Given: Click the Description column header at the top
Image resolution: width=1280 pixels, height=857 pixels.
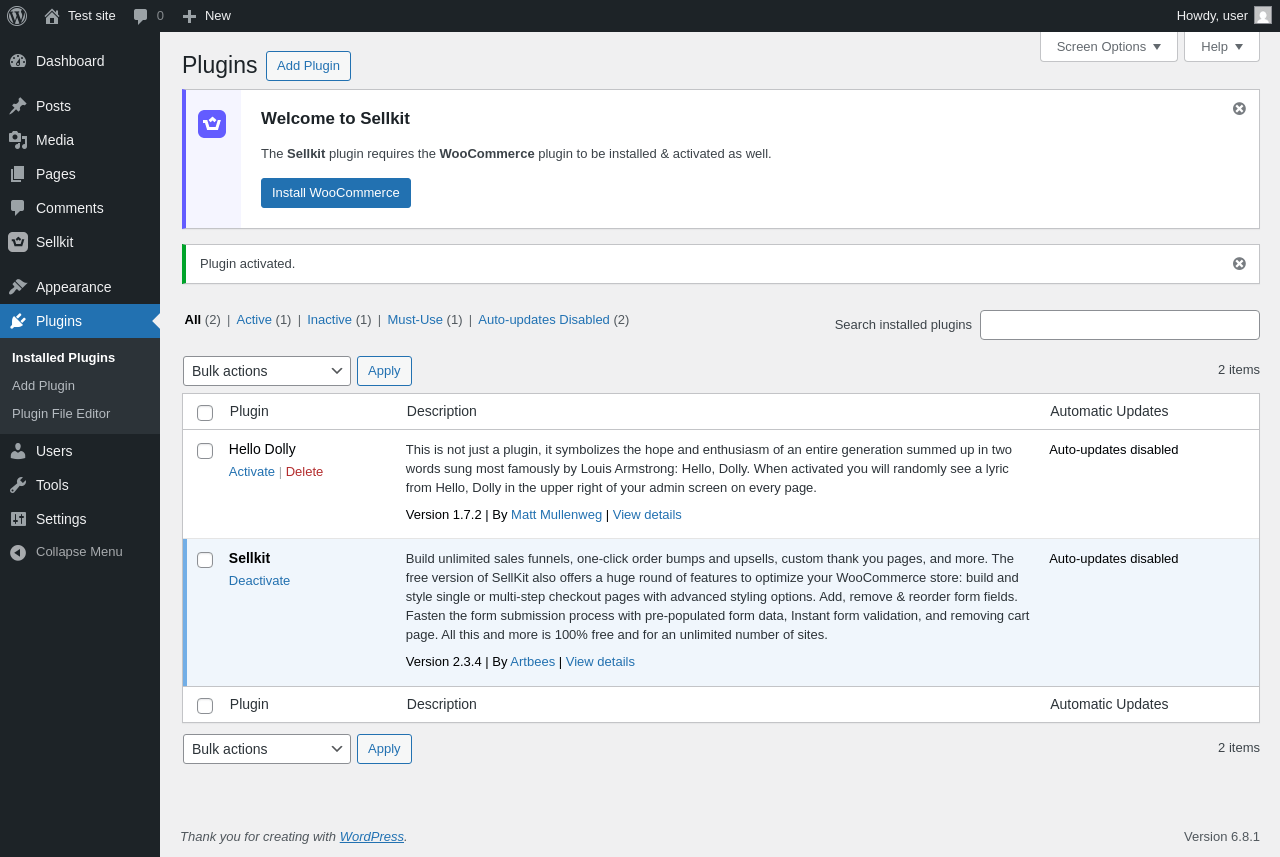Looking at the screenshot, I should 442,411.
